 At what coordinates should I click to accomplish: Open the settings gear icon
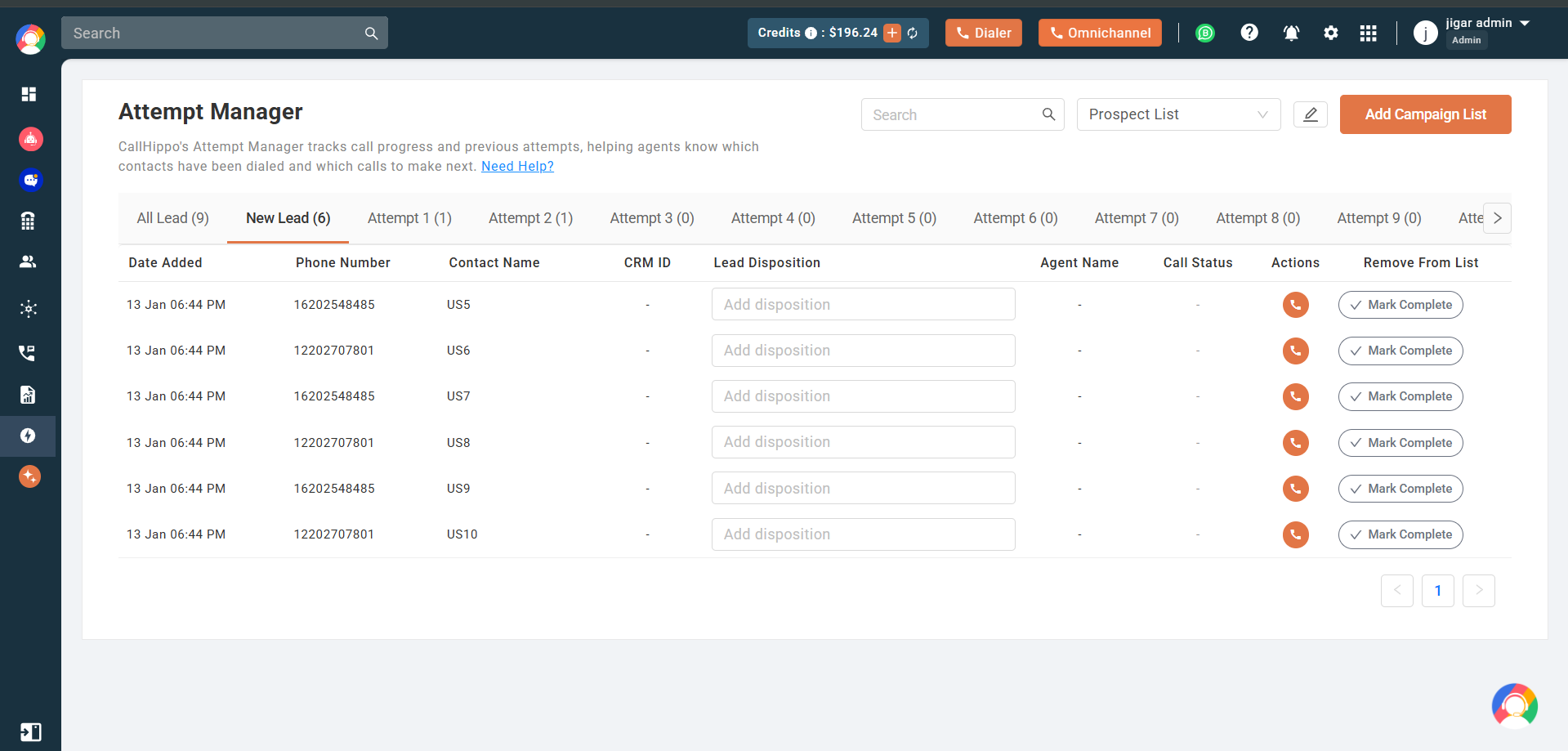[x=1331, y=33]
